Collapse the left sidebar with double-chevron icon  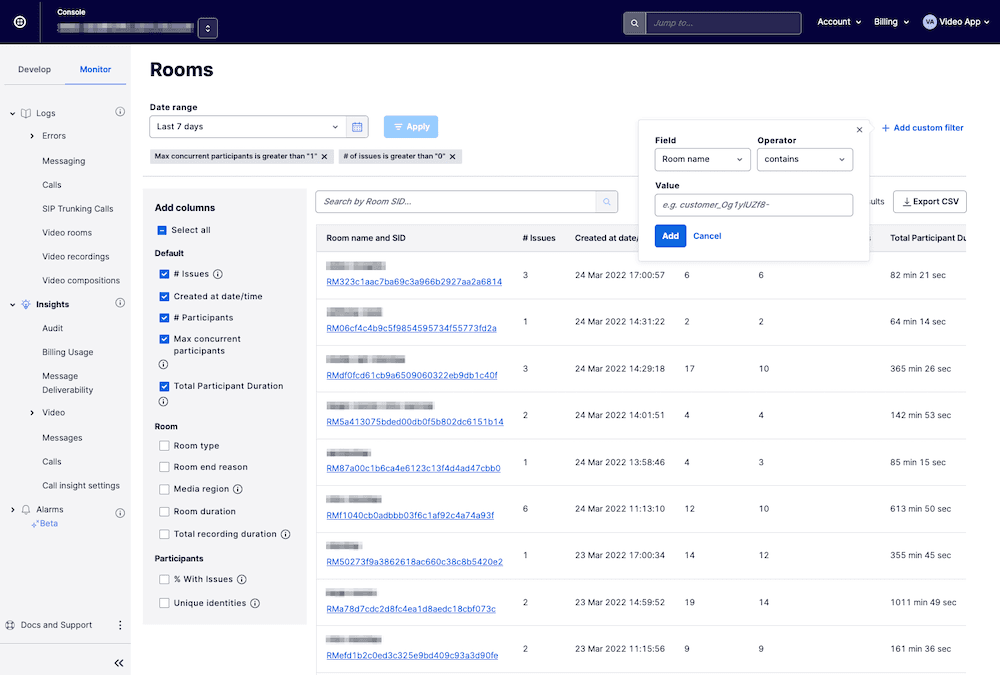(x=118, y=662)
